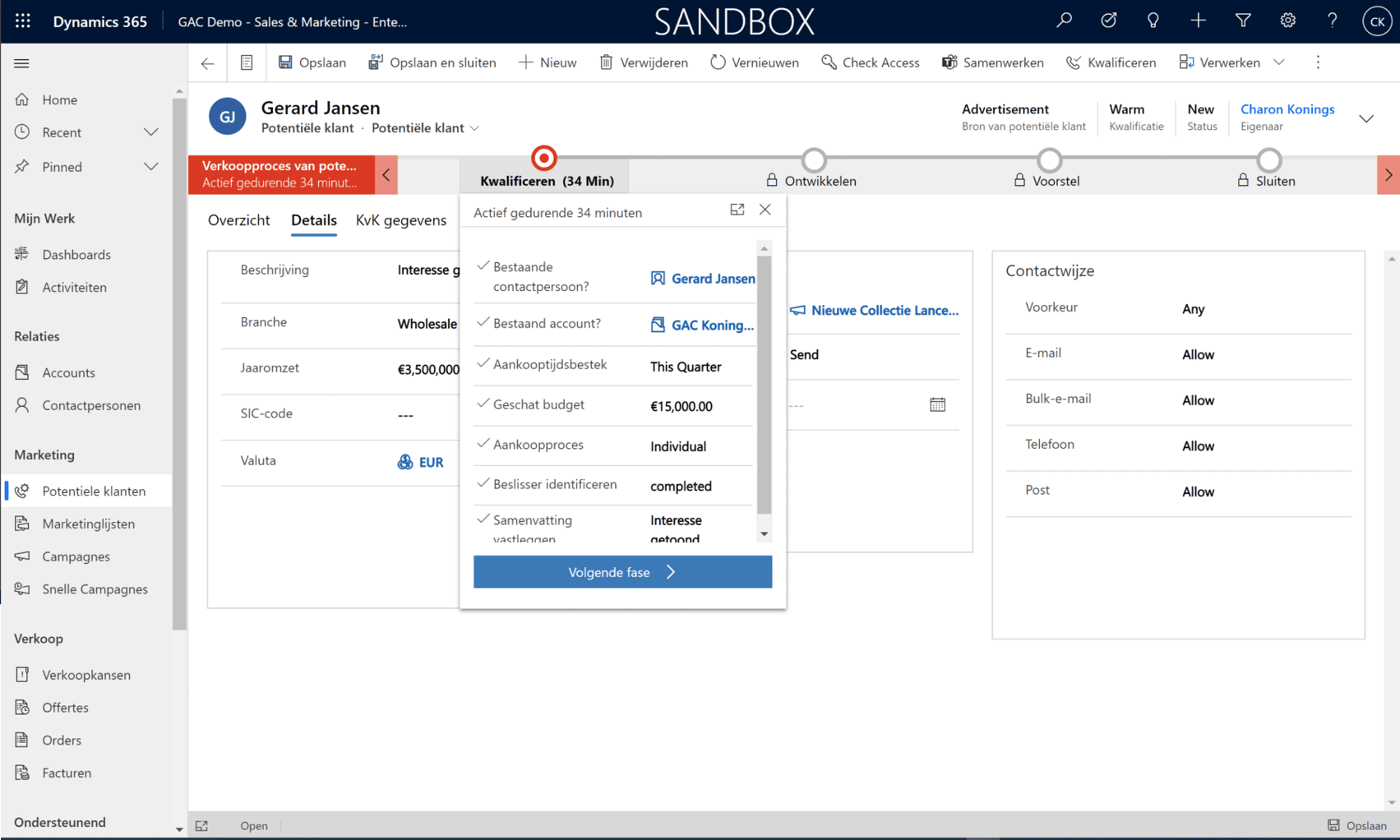Open the KvK gegevens tab
The width and height of the screenshot is (1400, 840).
click(x=401, y=220)
